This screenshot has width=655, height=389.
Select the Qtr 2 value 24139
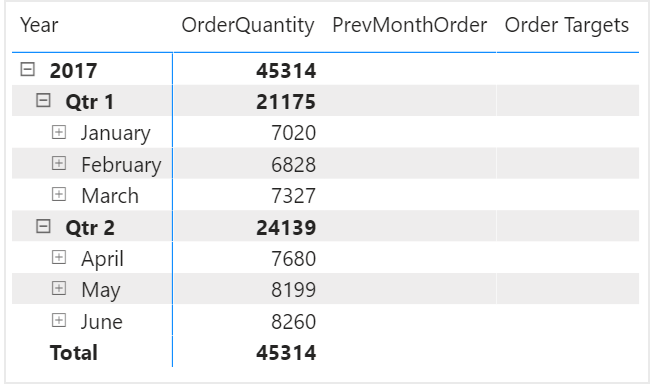[x=286, y=227]
